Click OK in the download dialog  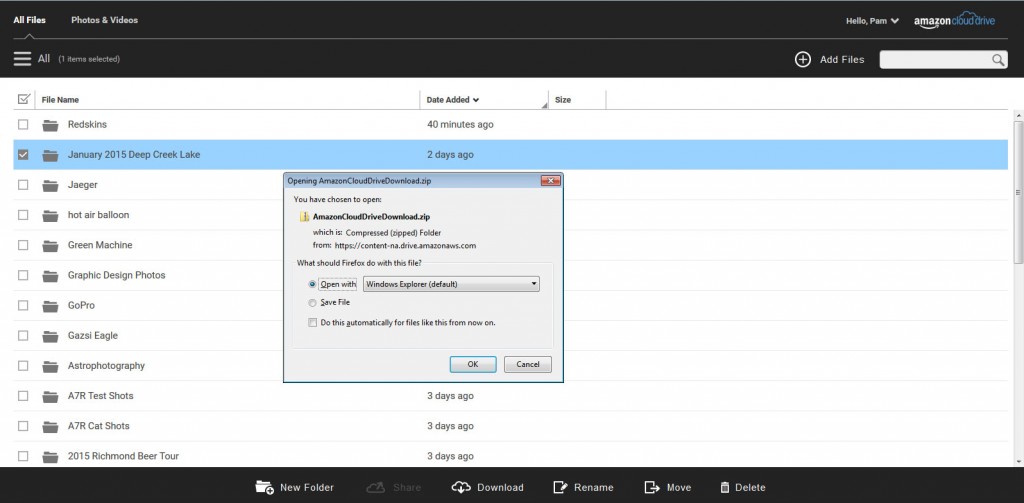click(x=473, y=365)
